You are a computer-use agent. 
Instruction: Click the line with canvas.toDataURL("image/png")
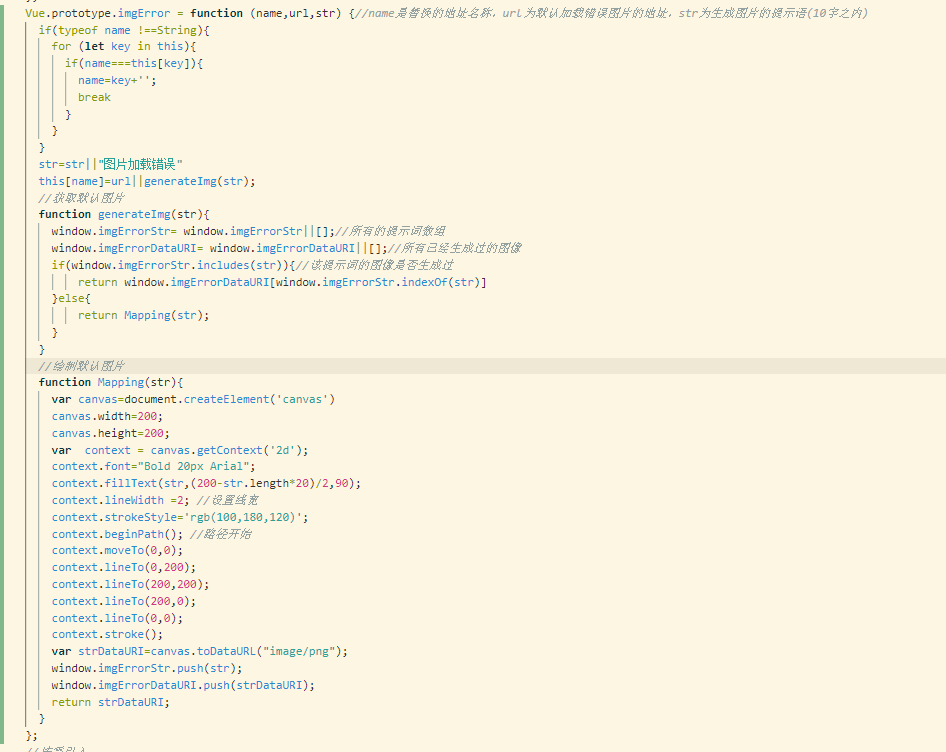tap(200, 651)
